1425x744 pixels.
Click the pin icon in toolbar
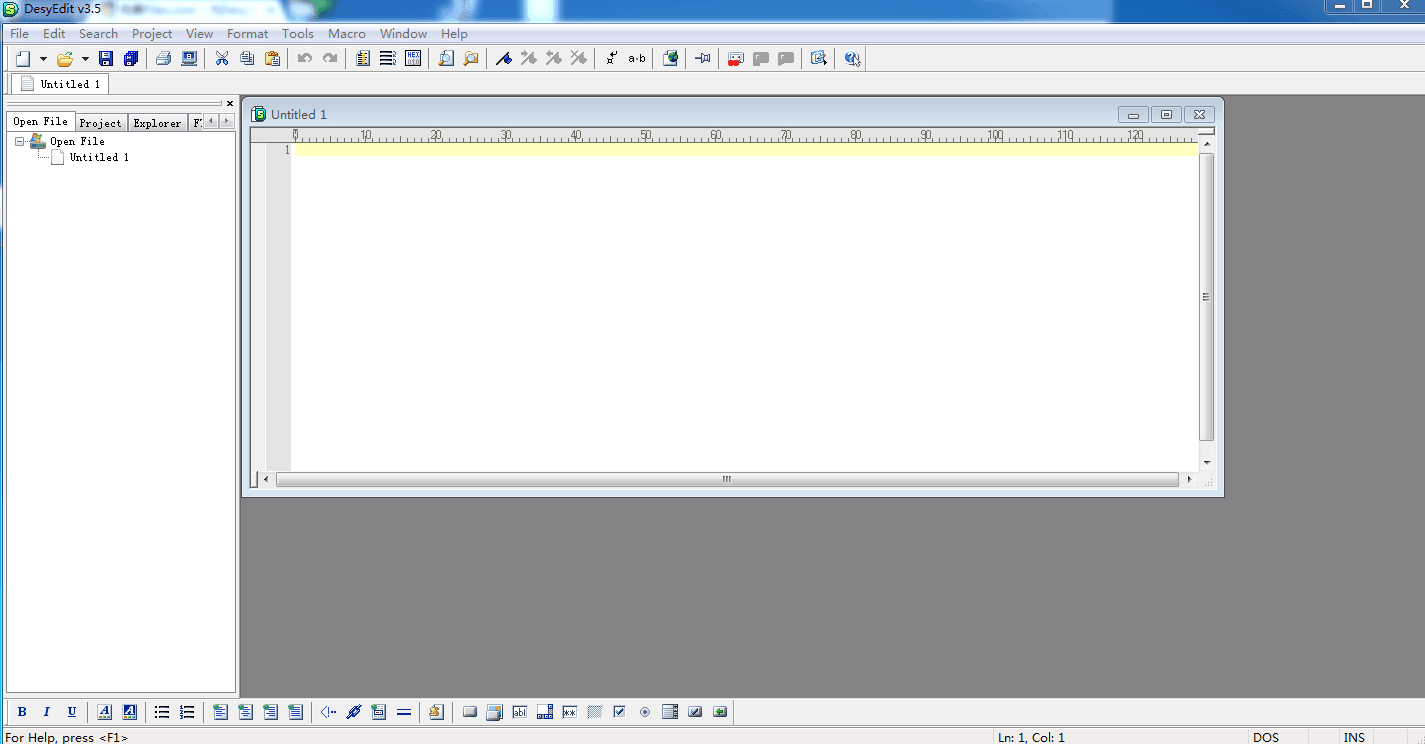(x=703, y=59)
